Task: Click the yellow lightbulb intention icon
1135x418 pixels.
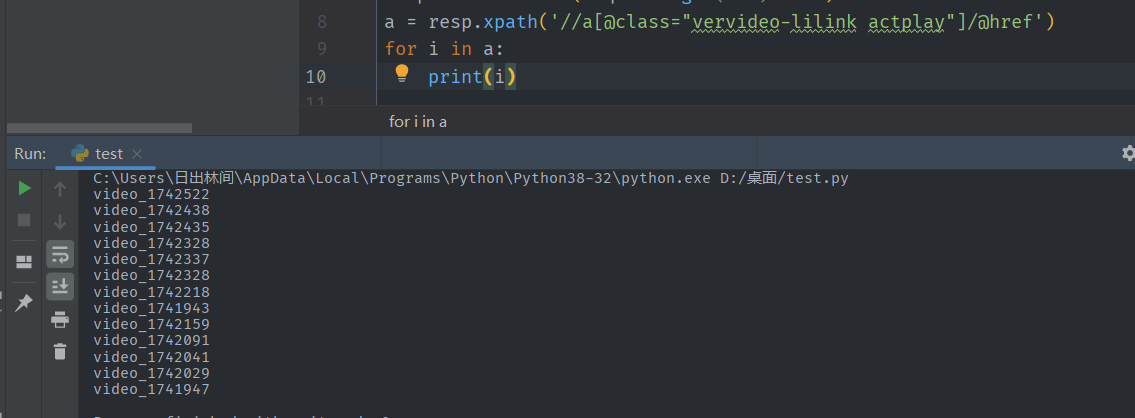Action: pos(402,73)
